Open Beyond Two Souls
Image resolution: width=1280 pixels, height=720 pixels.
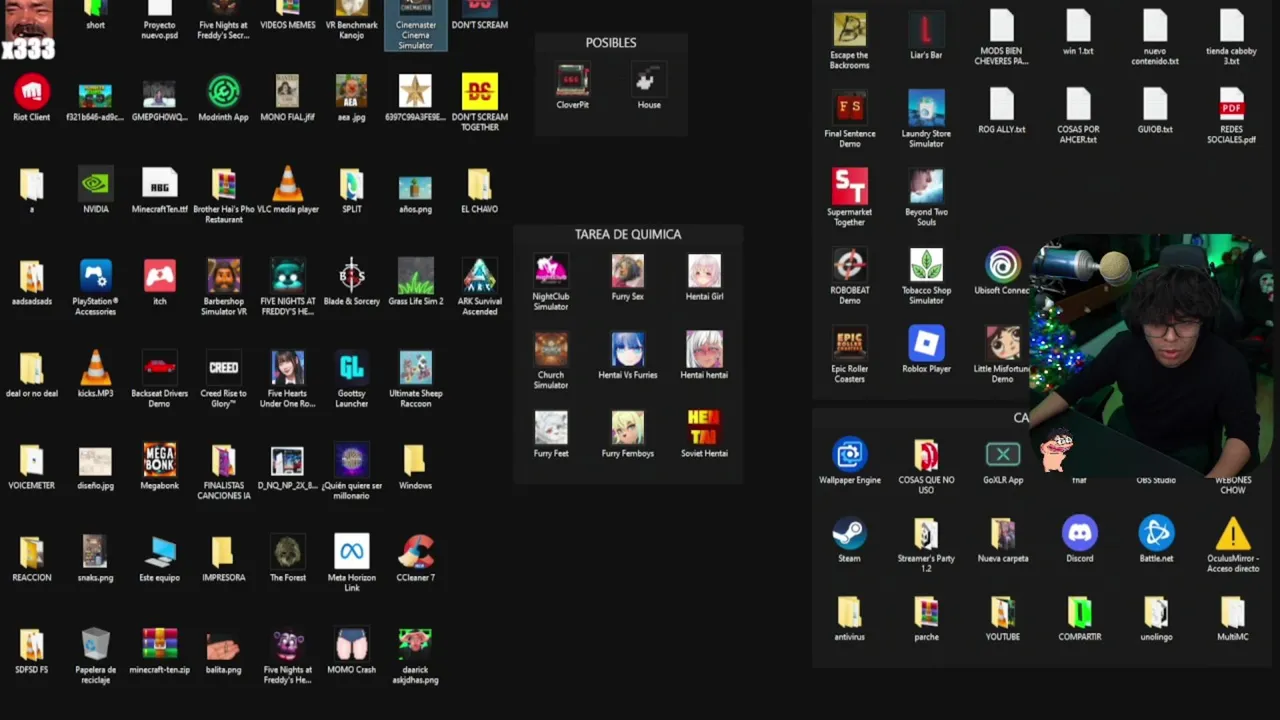(x=926, y=187)
